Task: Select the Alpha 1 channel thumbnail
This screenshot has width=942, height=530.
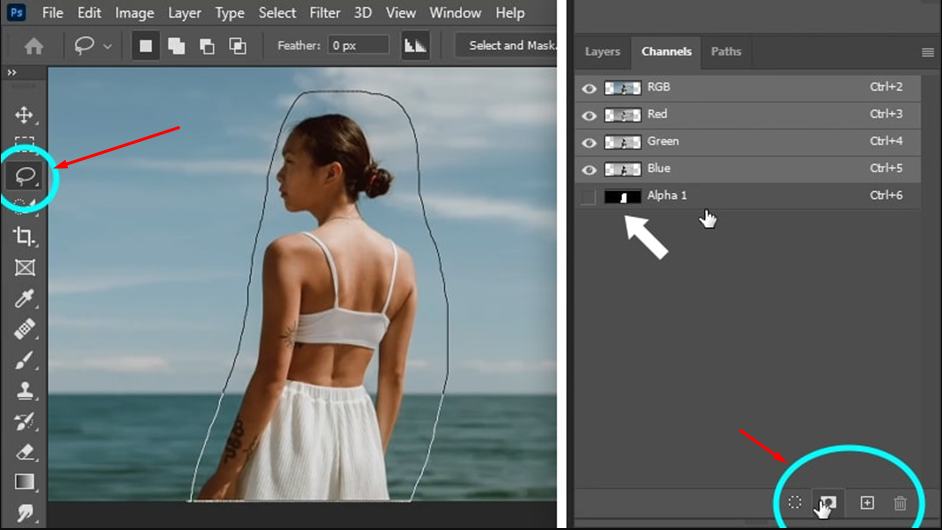Action: coord(622,196)
